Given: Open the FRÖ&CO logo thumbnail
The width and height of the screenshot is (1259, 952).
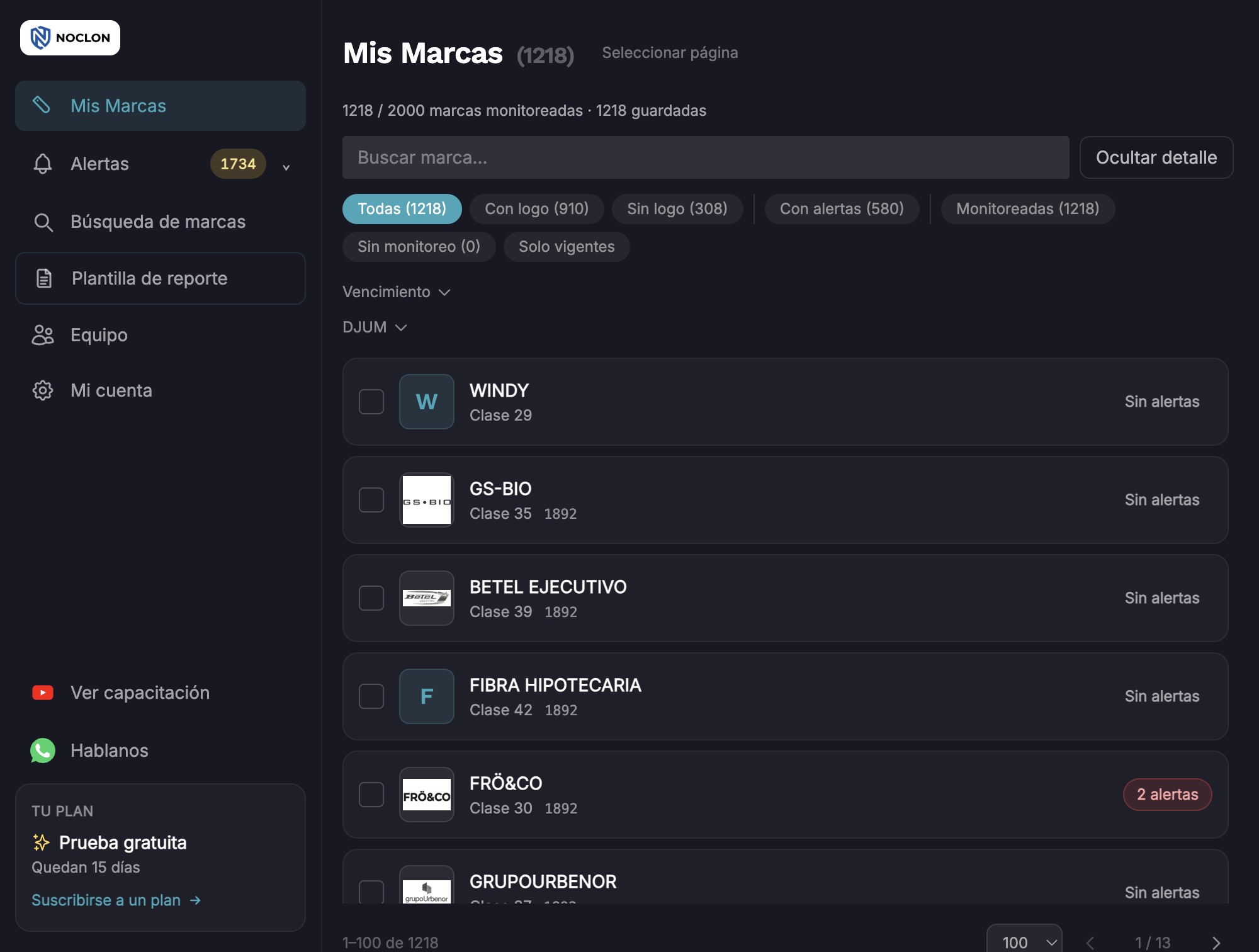Looking at the screenshot, I should tap(427, 795).
